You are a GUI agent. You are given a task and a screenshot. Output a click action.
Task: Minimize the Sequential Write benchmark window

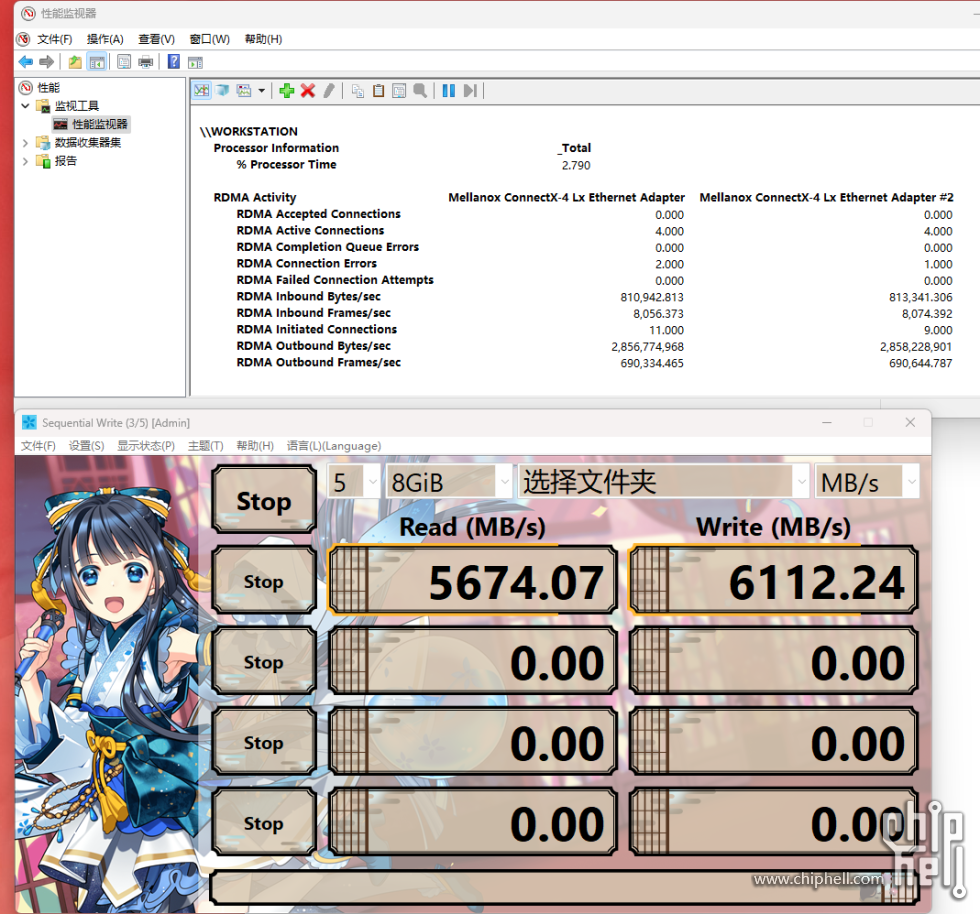[827, 423]
